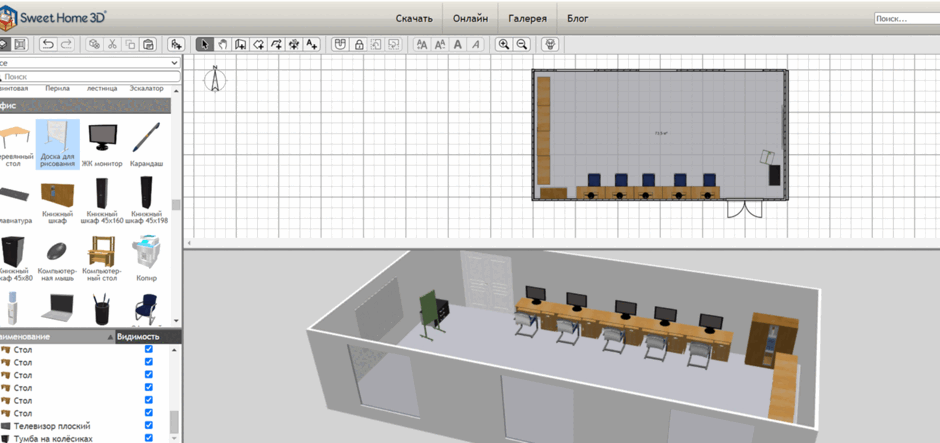Screen dimensions: 940x443
Task: Click the undo arrow icon
Action: pos(49,44)
